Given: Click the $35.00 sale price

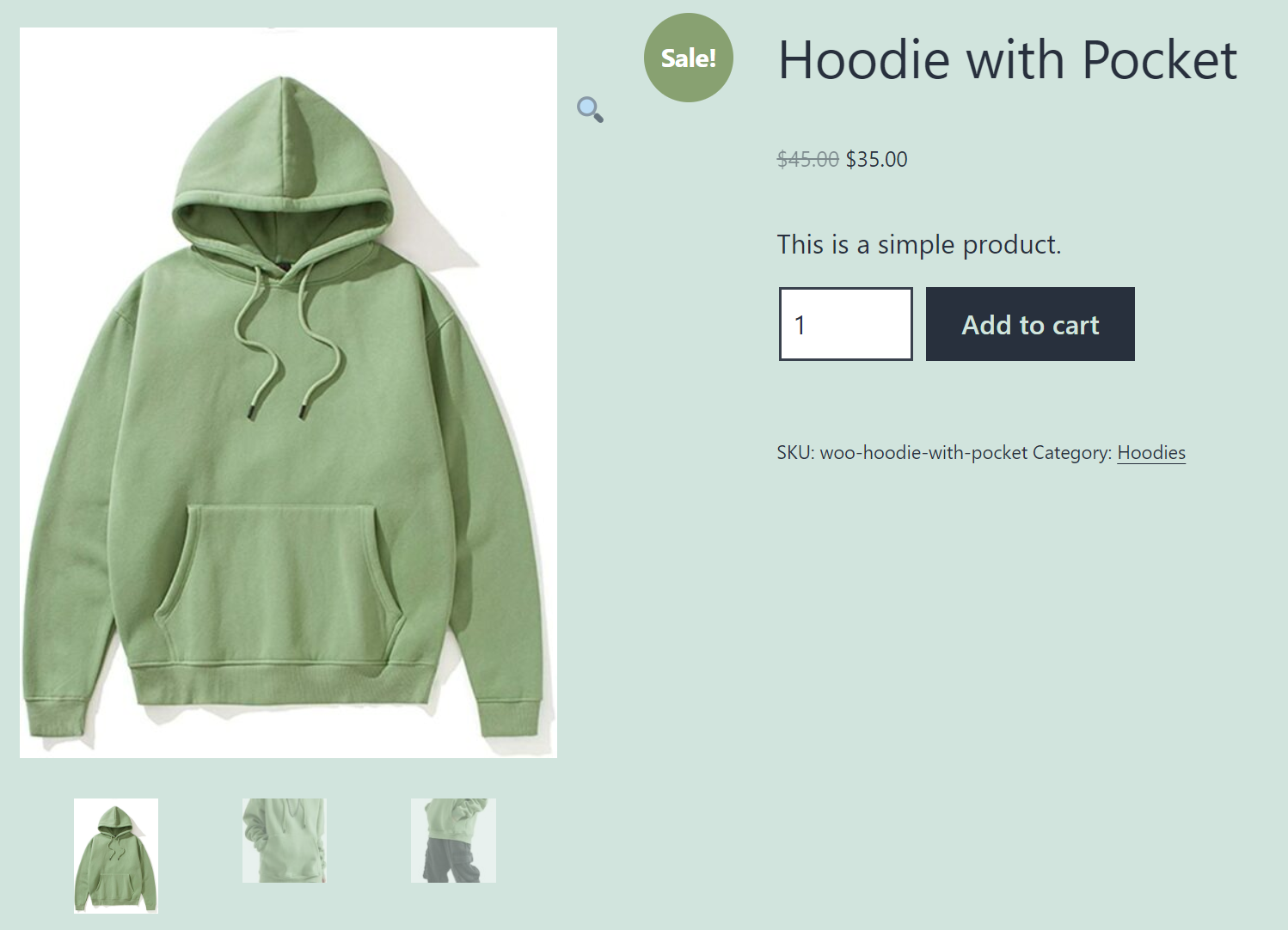Looking at the screenshot, I should pos(876,159).
